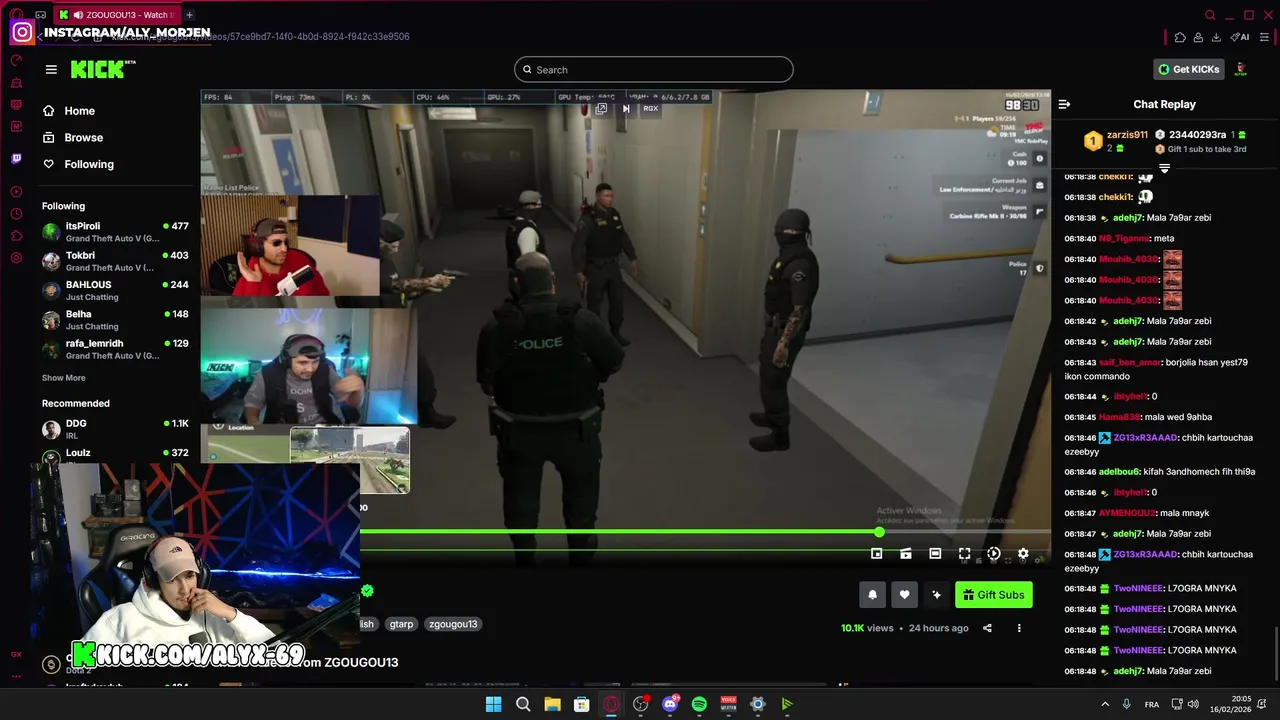Open Discord from the taskbar

[670, 704]
